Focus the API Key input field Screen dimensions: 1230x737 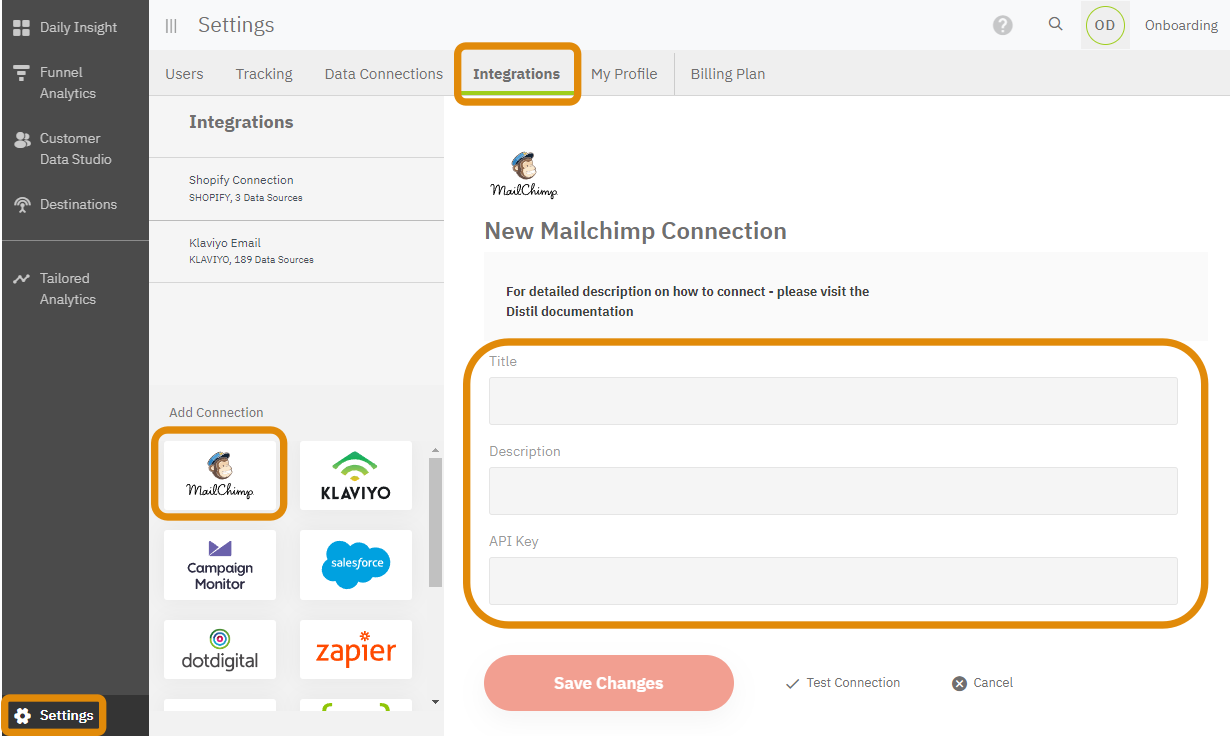(x=833, y=581)
